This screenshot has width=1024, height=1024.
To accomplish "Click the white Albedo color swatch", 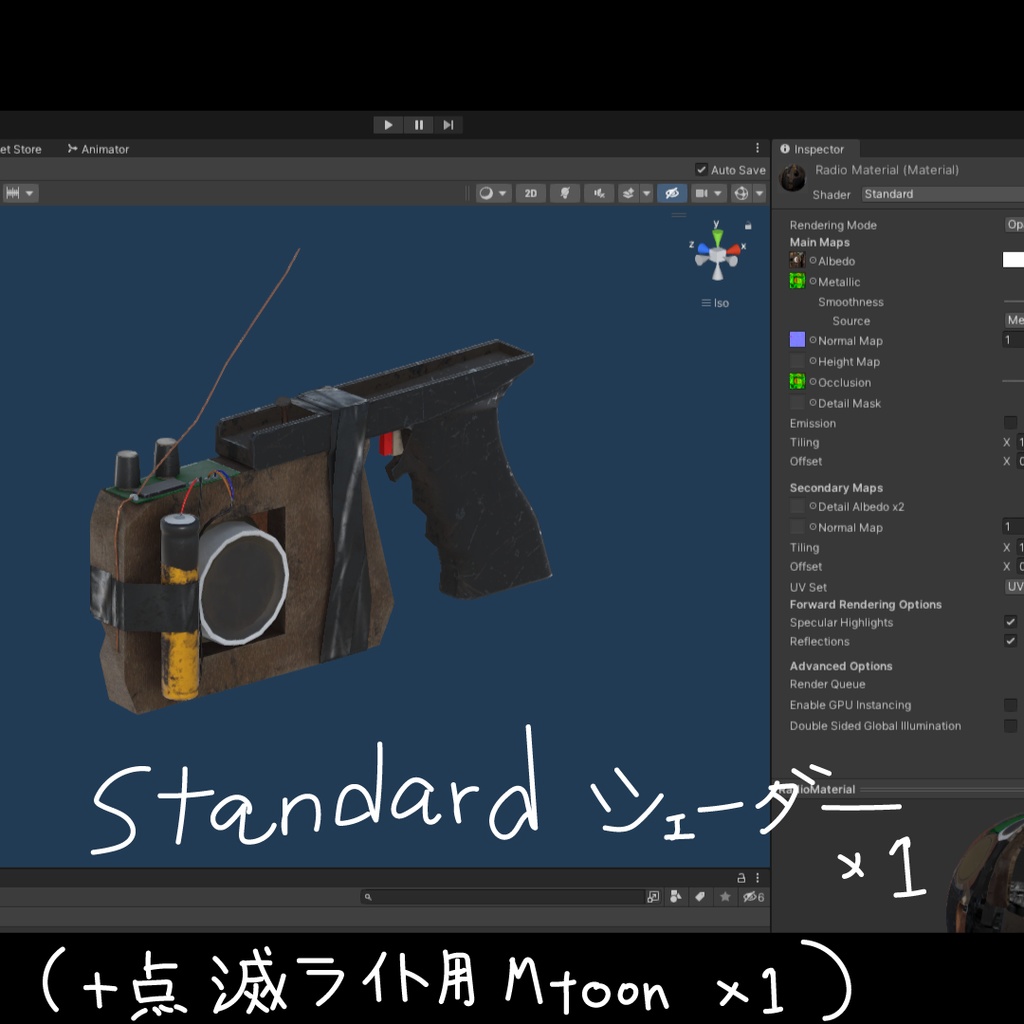I will point(1013,260).
